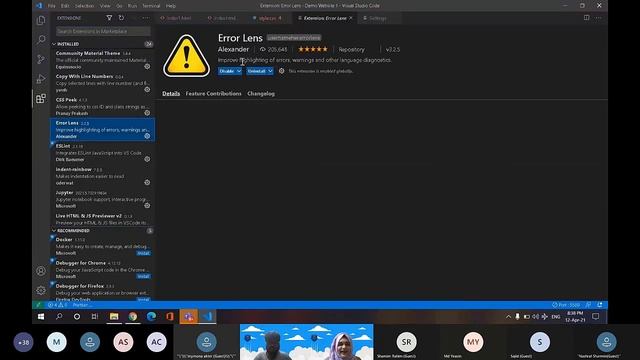Viewport: 640px width, 360px height.
Task: Open the Windows Start menu
Action: (x=41, y=316)
